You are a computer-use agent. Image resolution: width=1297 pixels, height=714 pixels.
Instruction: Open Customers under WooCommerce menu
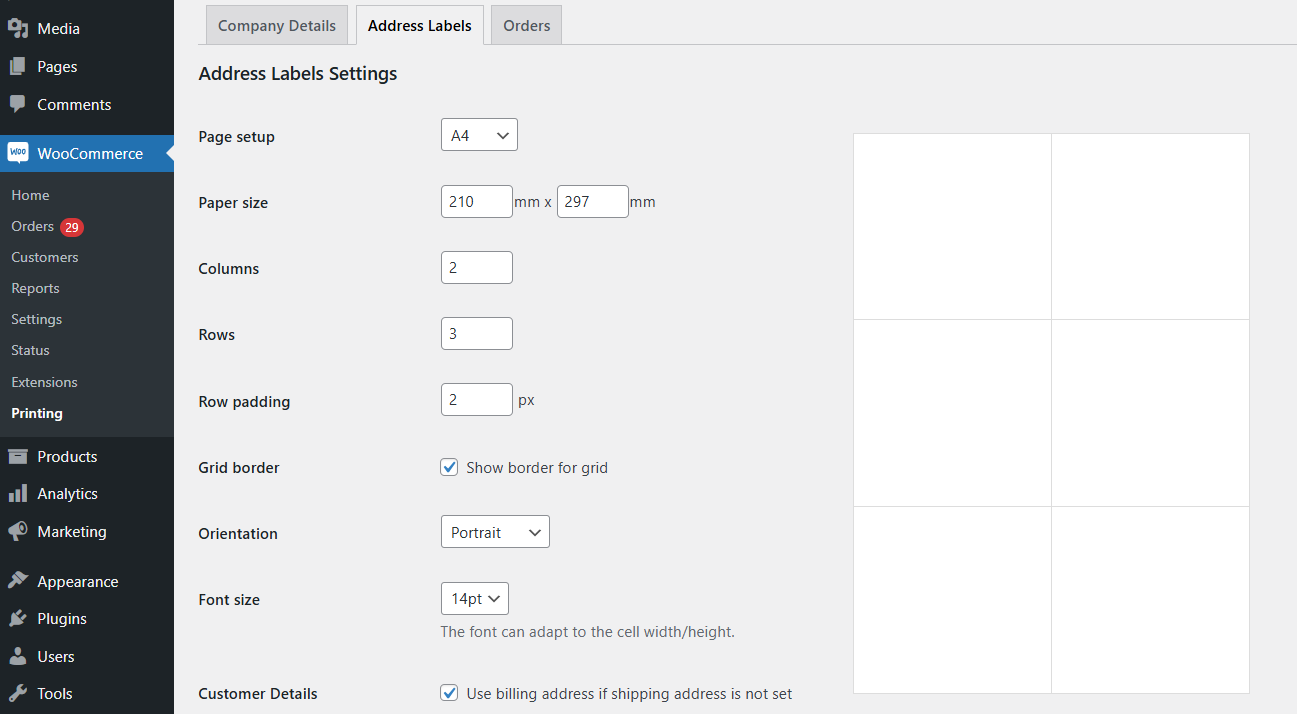(x=45, y=257)
